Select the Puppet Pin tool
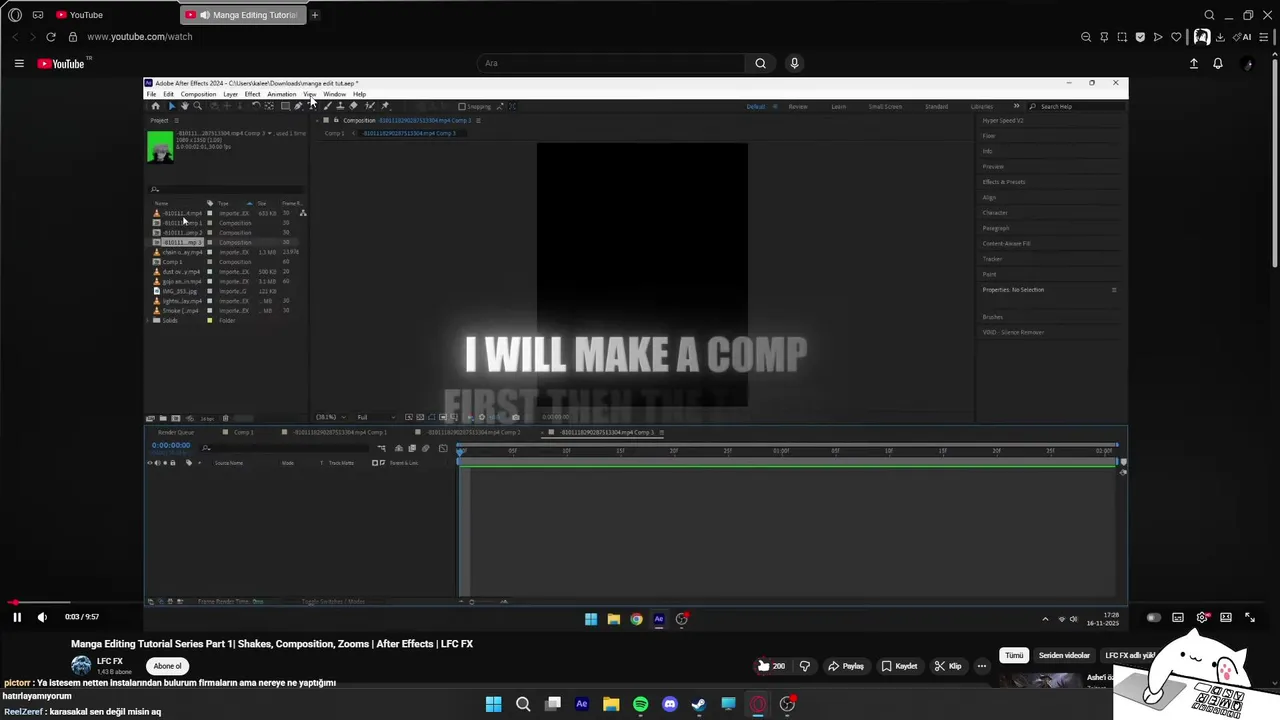 point(385,106)
